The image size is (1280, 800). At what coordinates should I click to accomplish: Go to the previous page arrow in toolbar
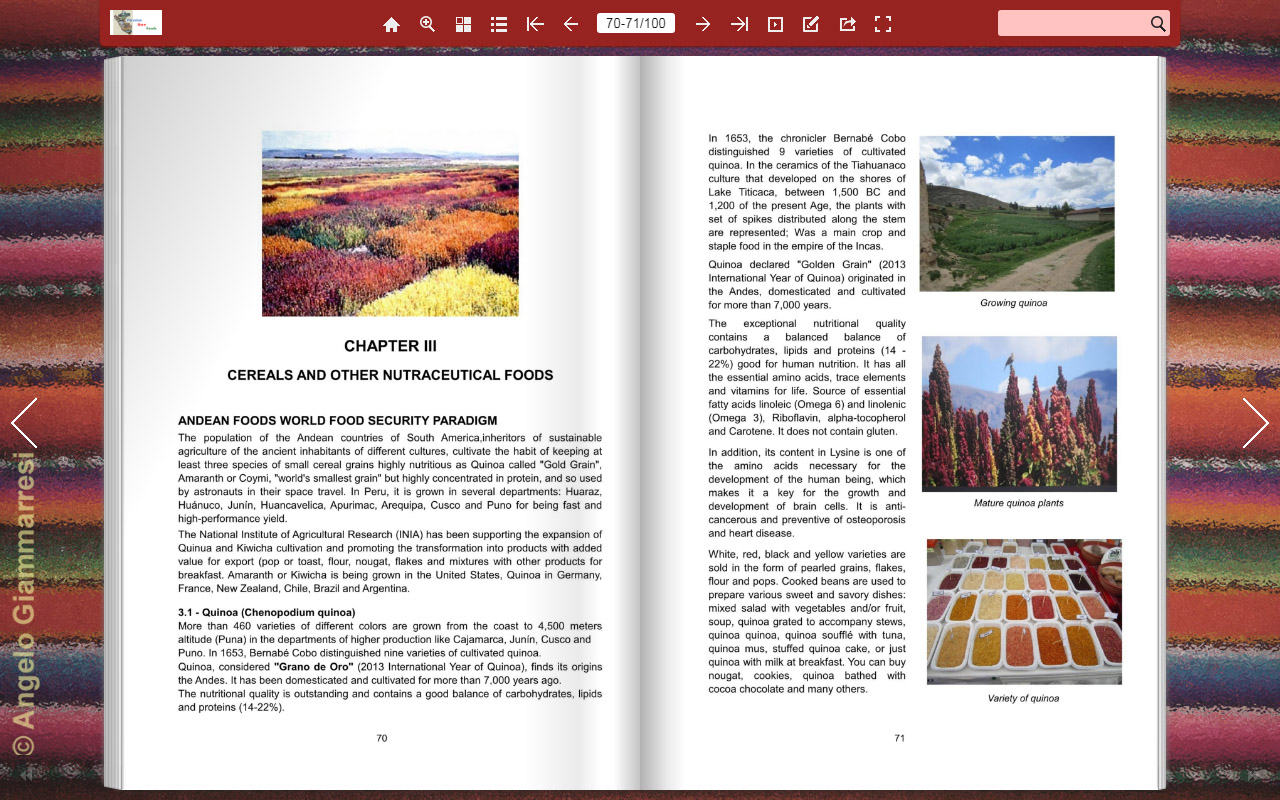571,24
